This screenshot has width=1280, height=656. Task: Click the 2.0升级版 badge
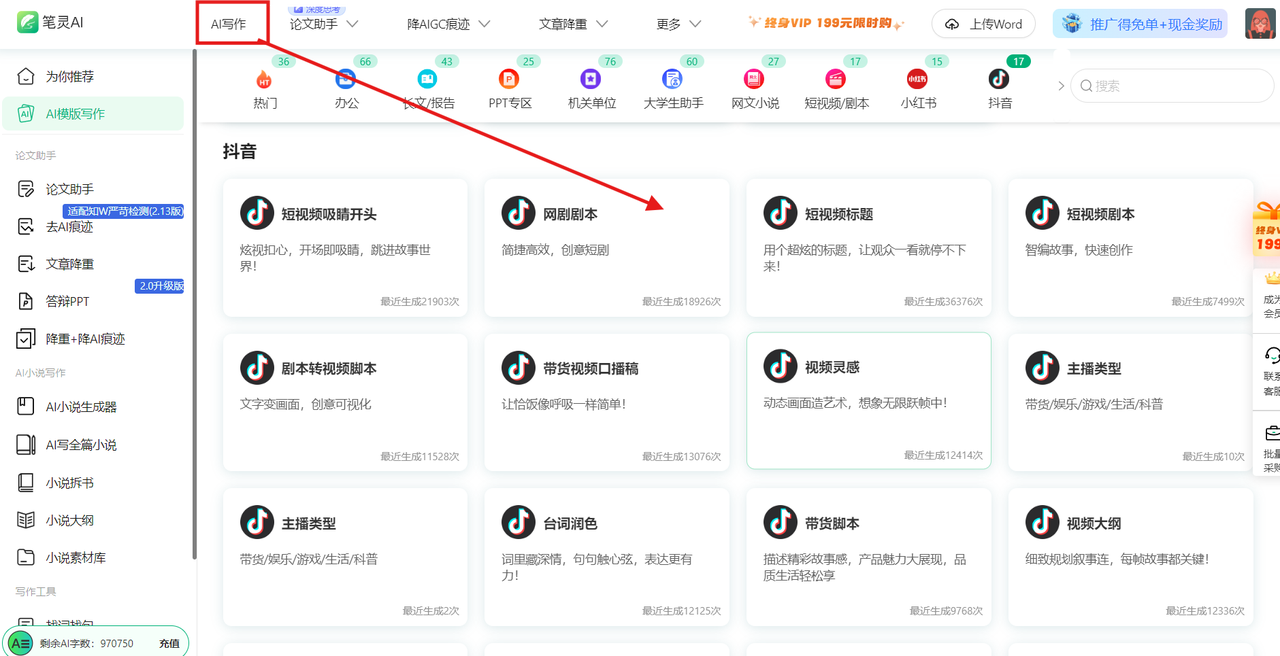[x=160, y=286]
